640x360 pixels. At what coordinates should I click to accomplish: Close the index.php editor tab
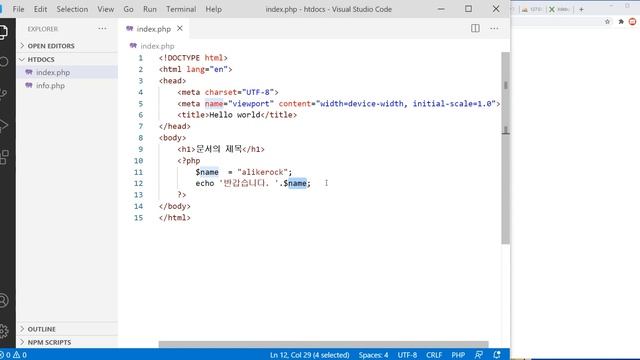coord(180,28)
